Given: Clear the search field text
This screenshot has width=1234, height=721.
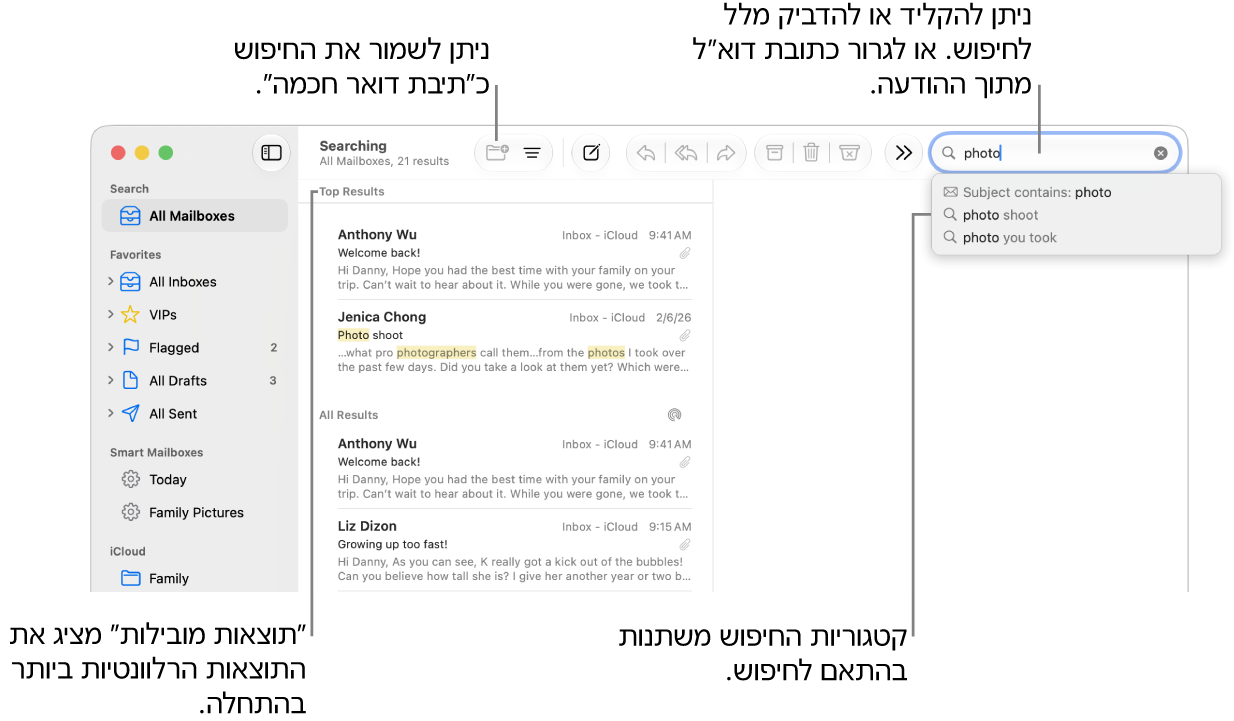Looking at the screenshot, I should pos(1161,153).
